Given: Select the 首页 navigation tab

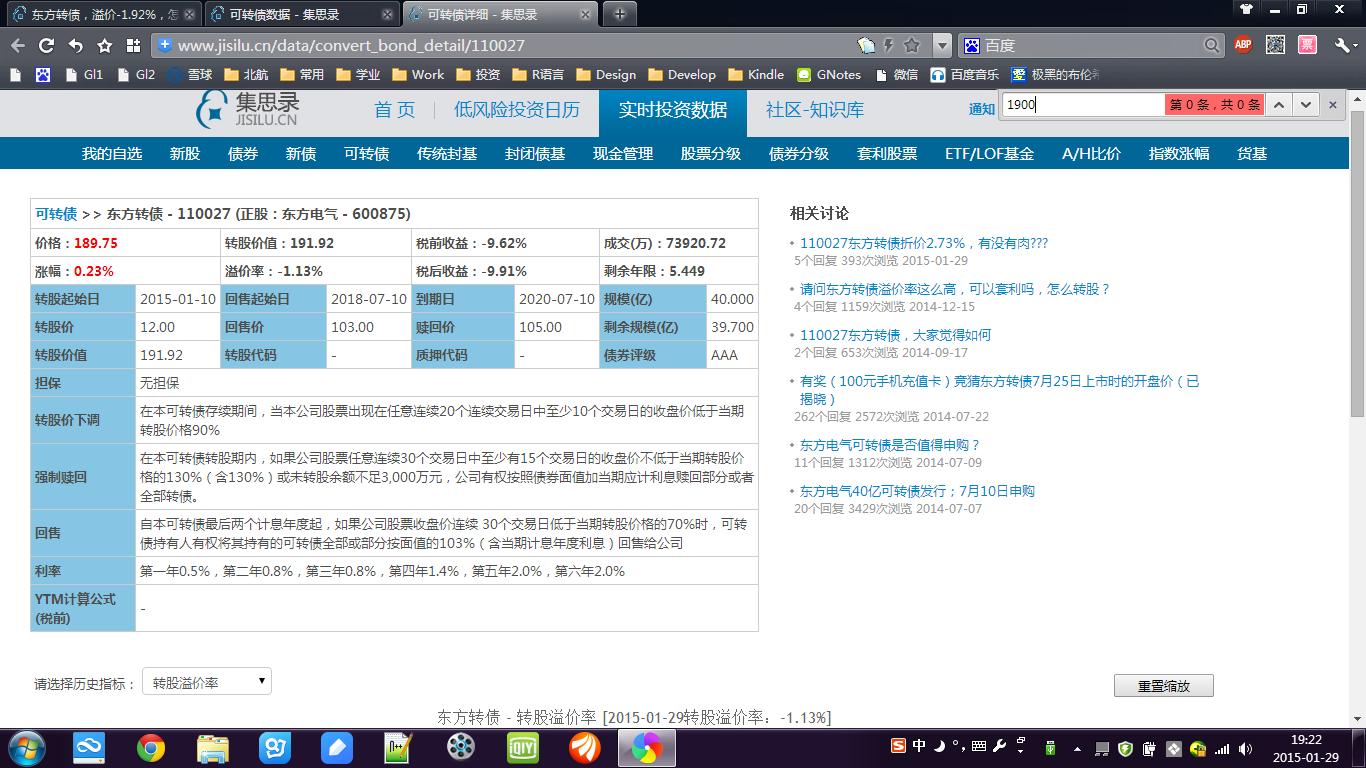Looking at the screenshot, I should pyautogui.click(x=395, y=110).
